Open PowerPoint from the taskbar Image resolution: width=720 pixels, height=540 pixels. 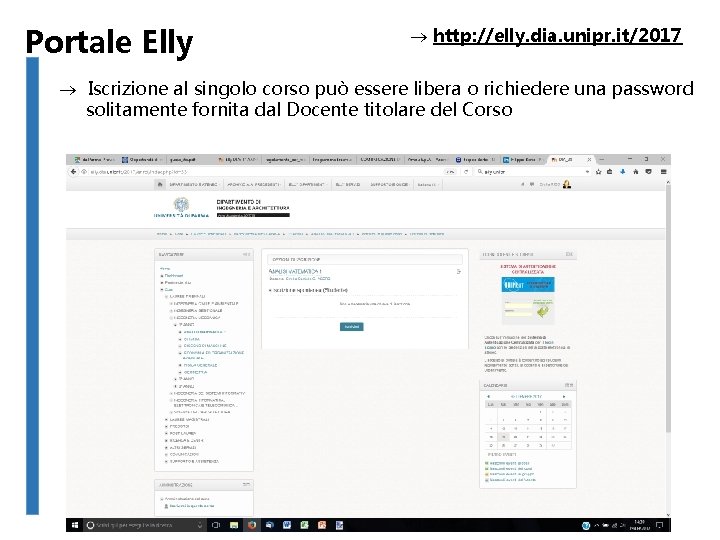(x=322, y=525)
